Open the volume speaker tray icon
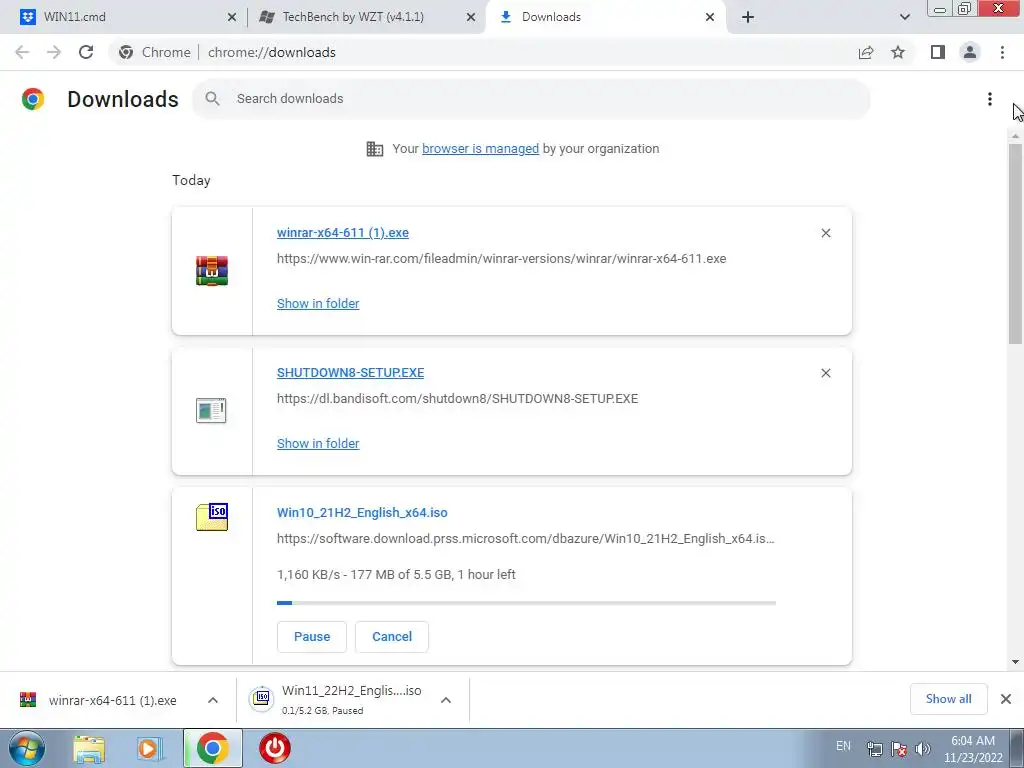The width and height of the screenshot is (1024, 768). click(923, 749)
